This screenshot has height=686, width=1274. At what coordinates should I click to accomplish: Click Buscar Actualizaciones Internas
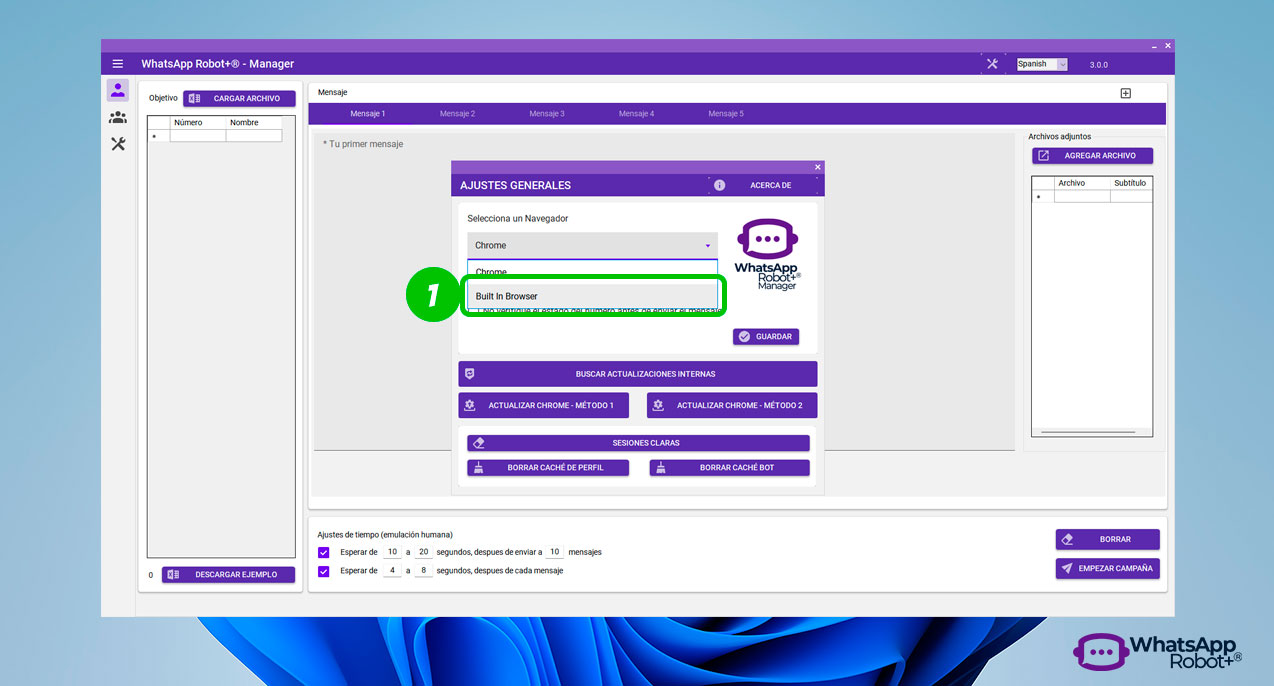coord(638,374)
